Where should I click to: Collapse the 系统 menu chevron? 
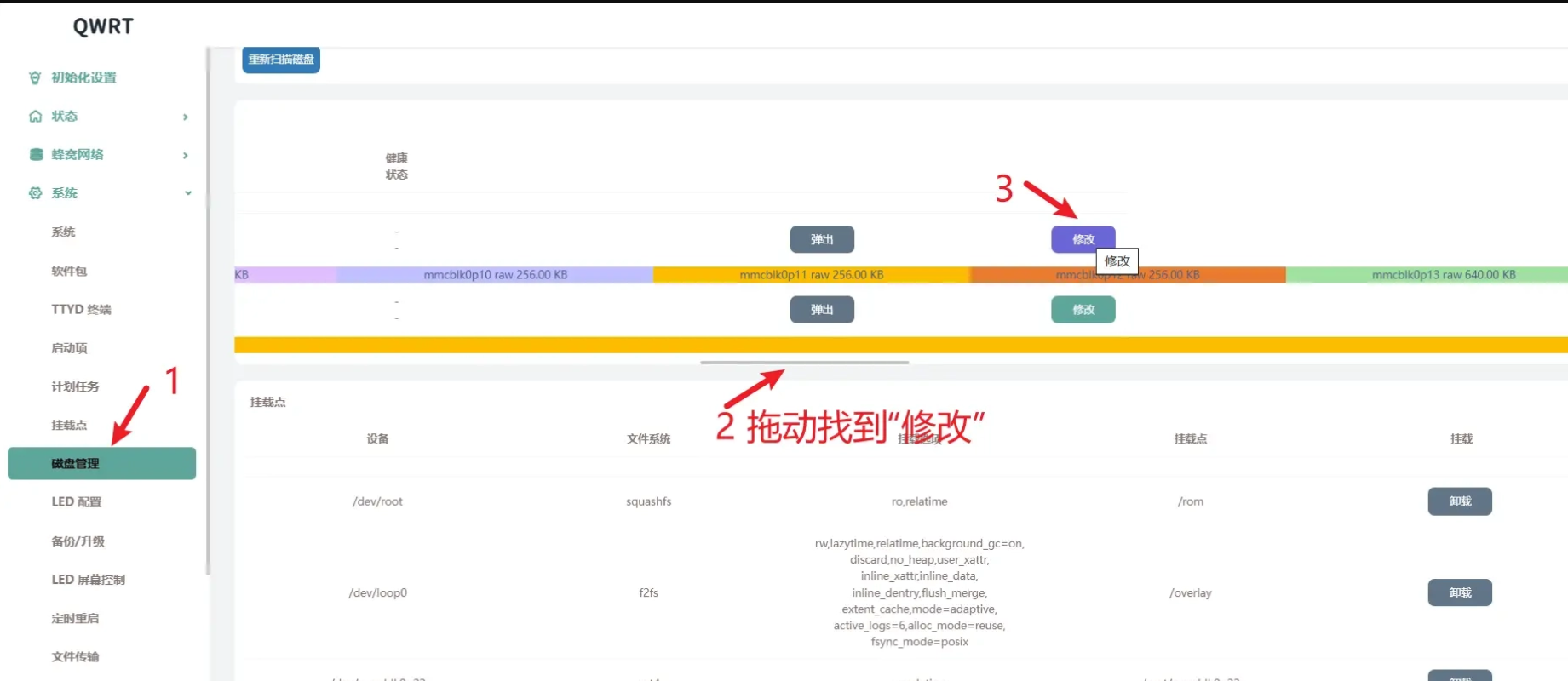tap(187, 193)
